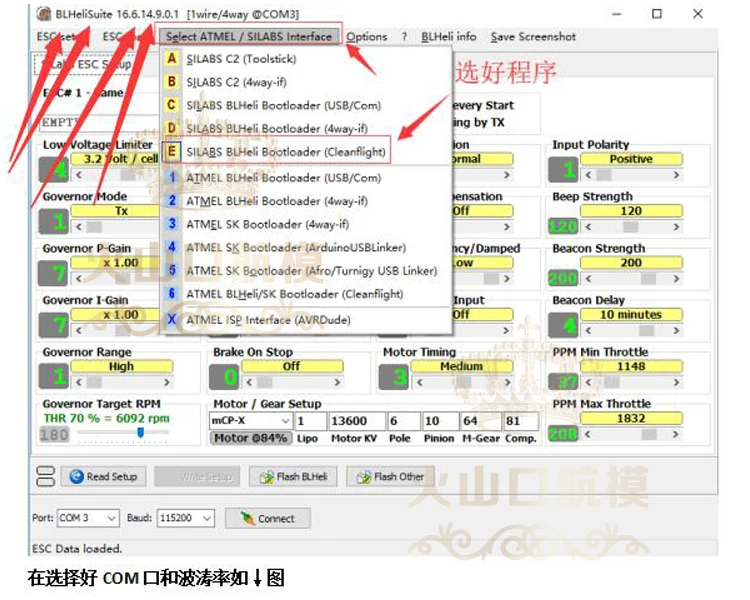The height and width of the screenshot is (600, 750).
Task: Increase Motor Timing with right arrow
Action: [x=507, y=382]
